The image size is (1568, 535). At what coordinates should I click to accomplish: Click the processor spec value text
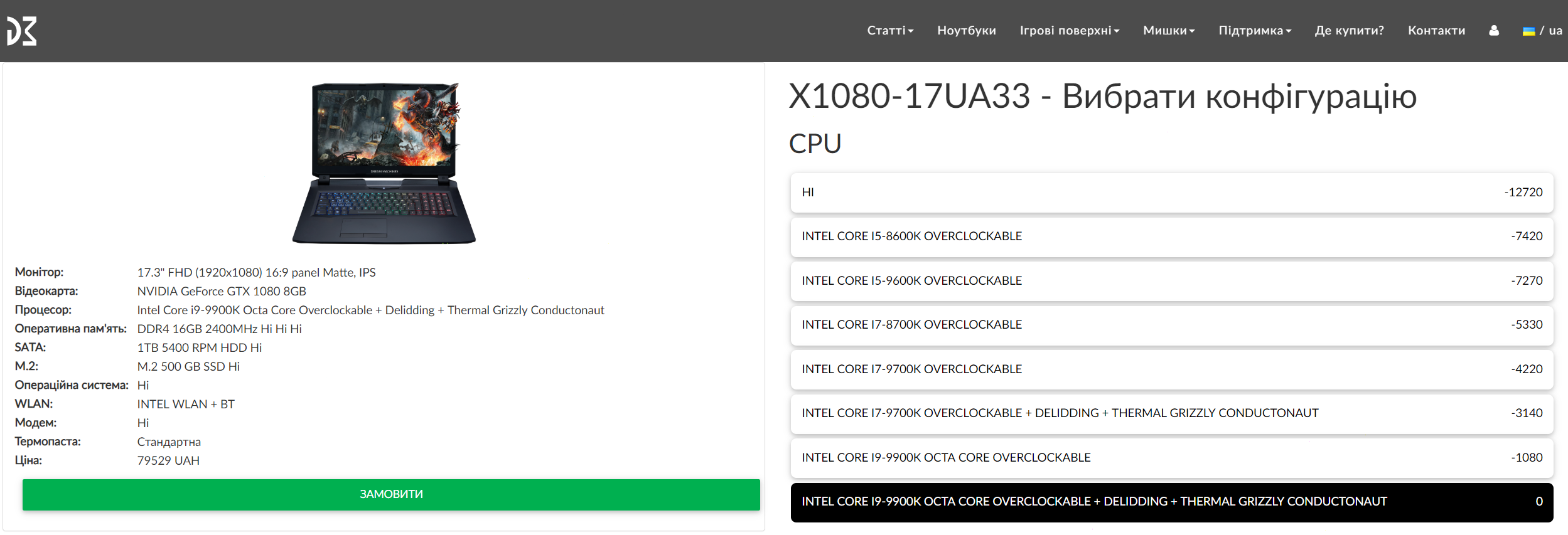click(370, 310)
